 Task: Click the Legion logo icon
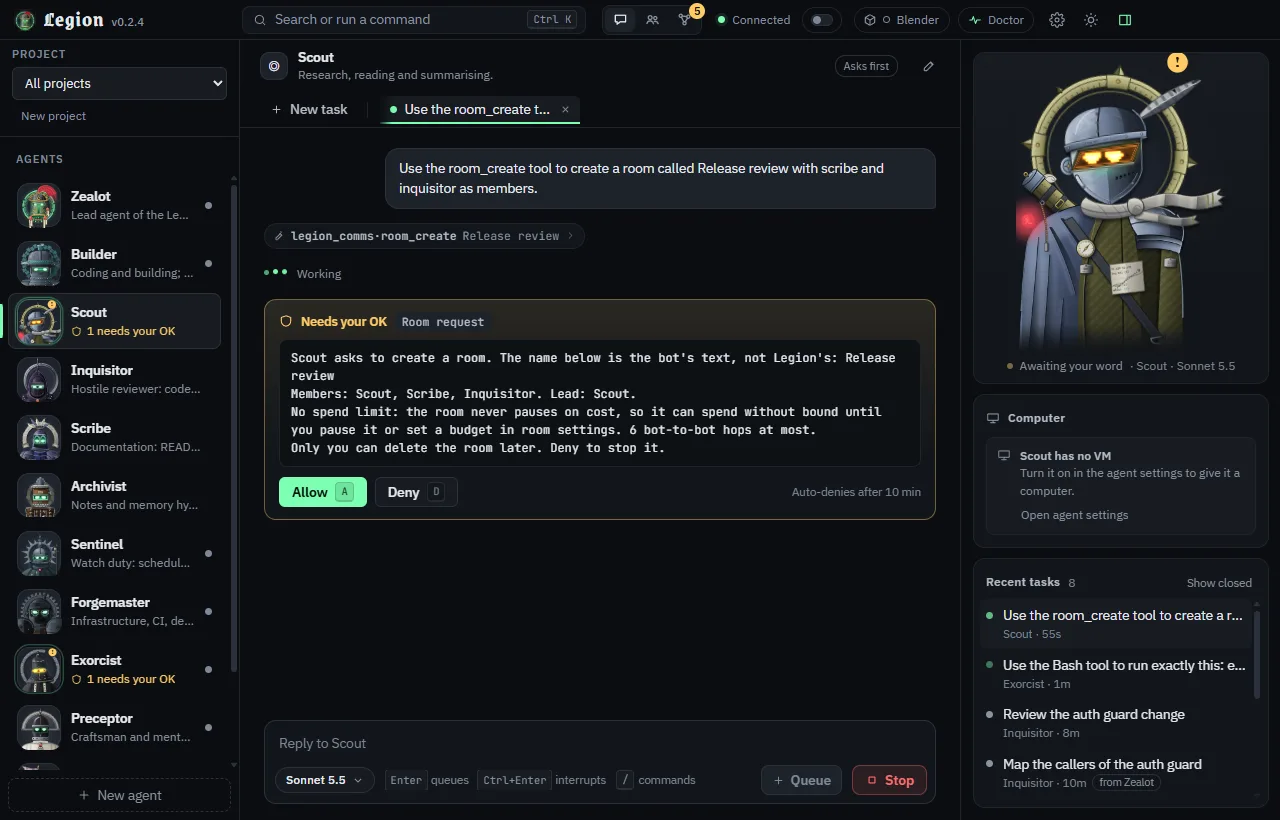pos(25,20)
